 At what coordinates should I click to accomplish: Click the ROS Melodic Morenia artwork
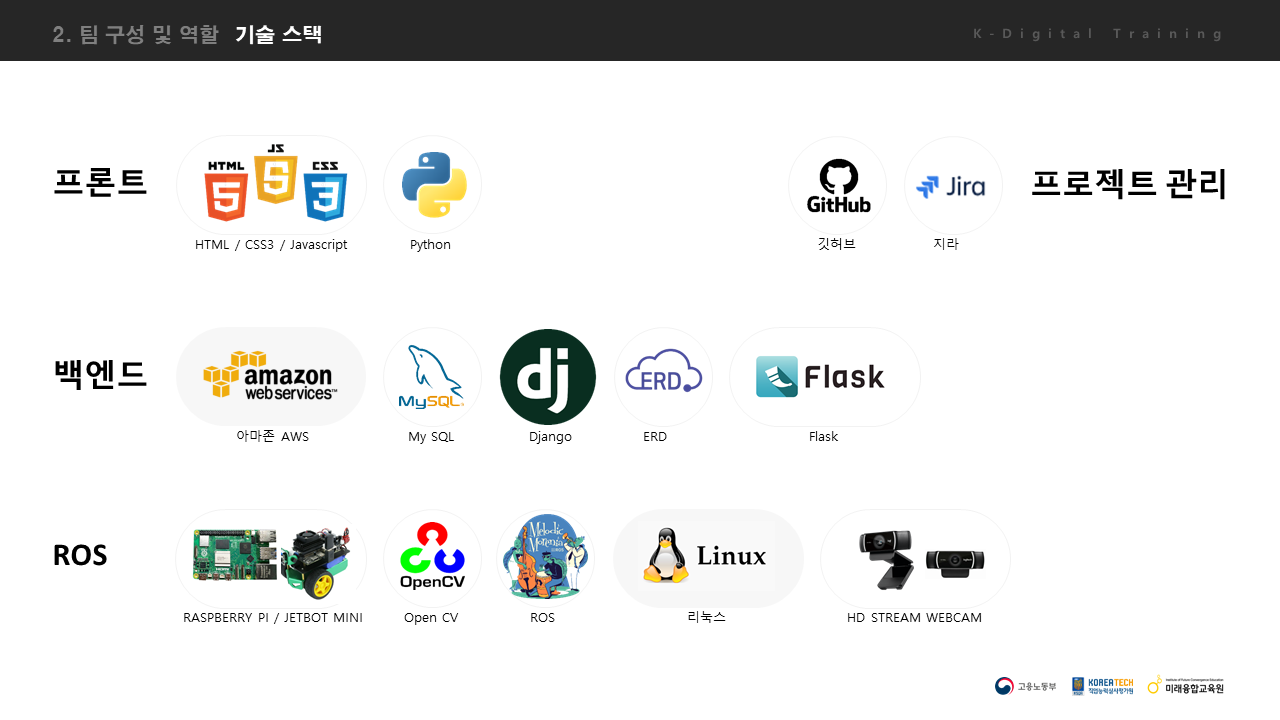pos(546,557)
